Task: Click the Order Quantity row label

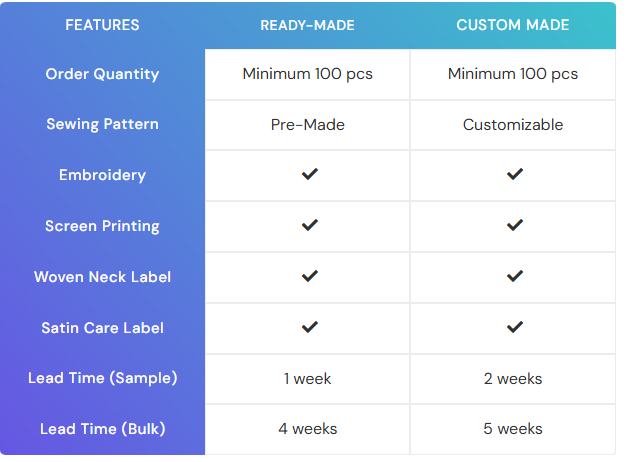Action: click(x=102, y=74)
